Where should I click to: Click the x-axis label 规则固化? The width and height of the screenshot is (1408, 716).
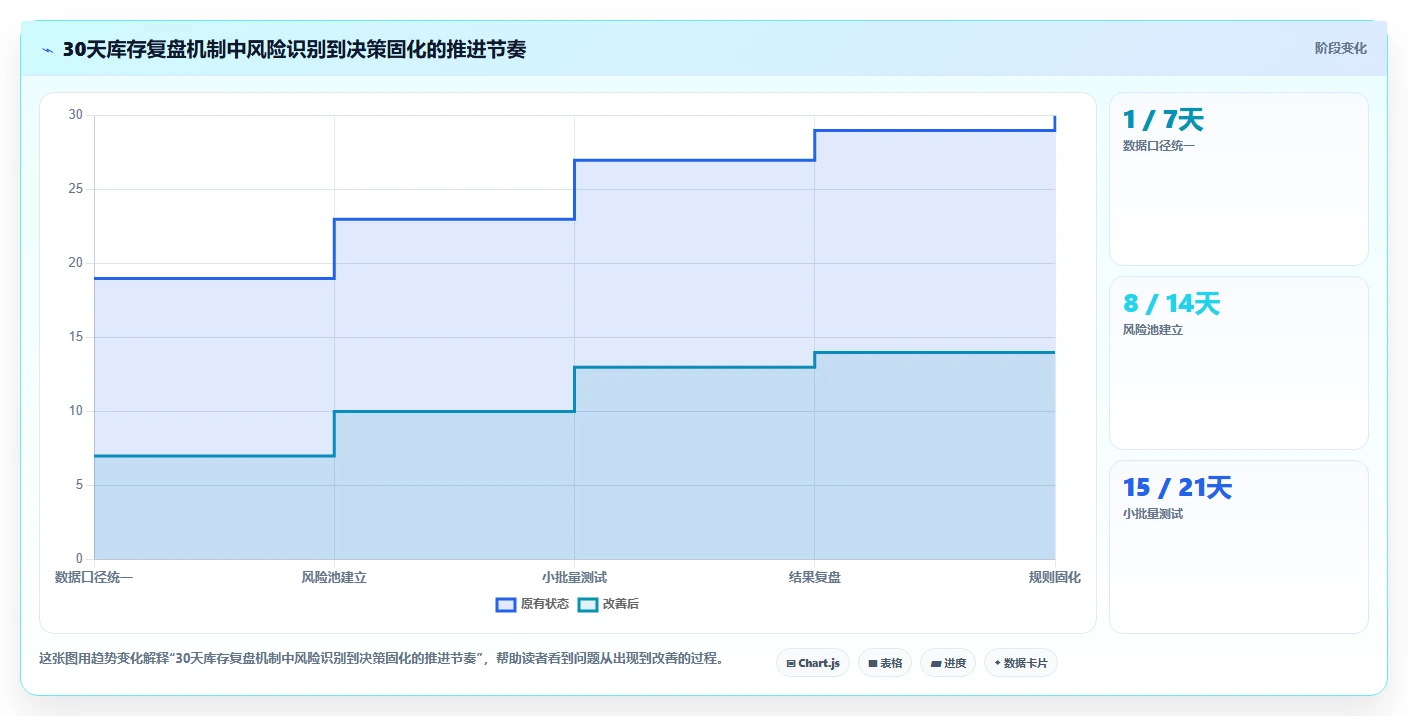pos(1055,577)
